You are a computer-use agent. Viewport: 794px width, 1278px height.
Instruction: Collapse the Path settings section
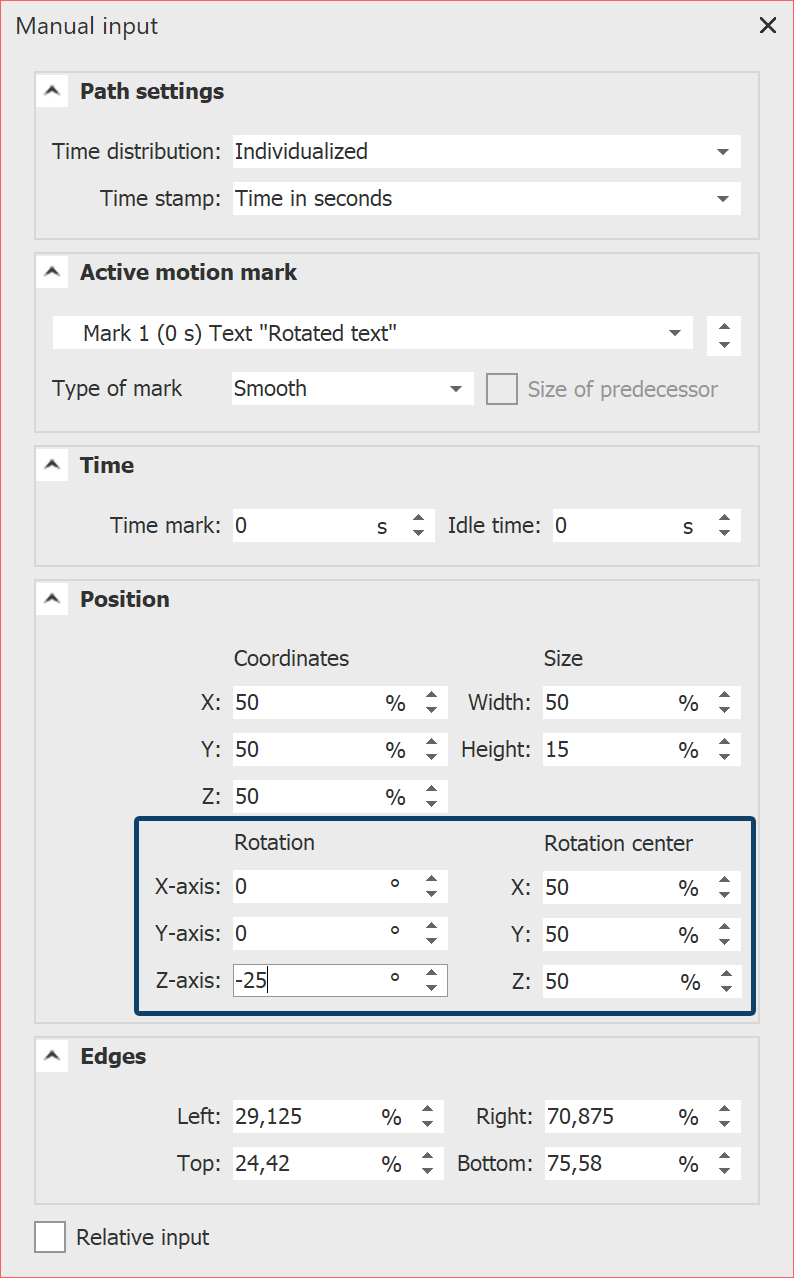tap(52, 90)
